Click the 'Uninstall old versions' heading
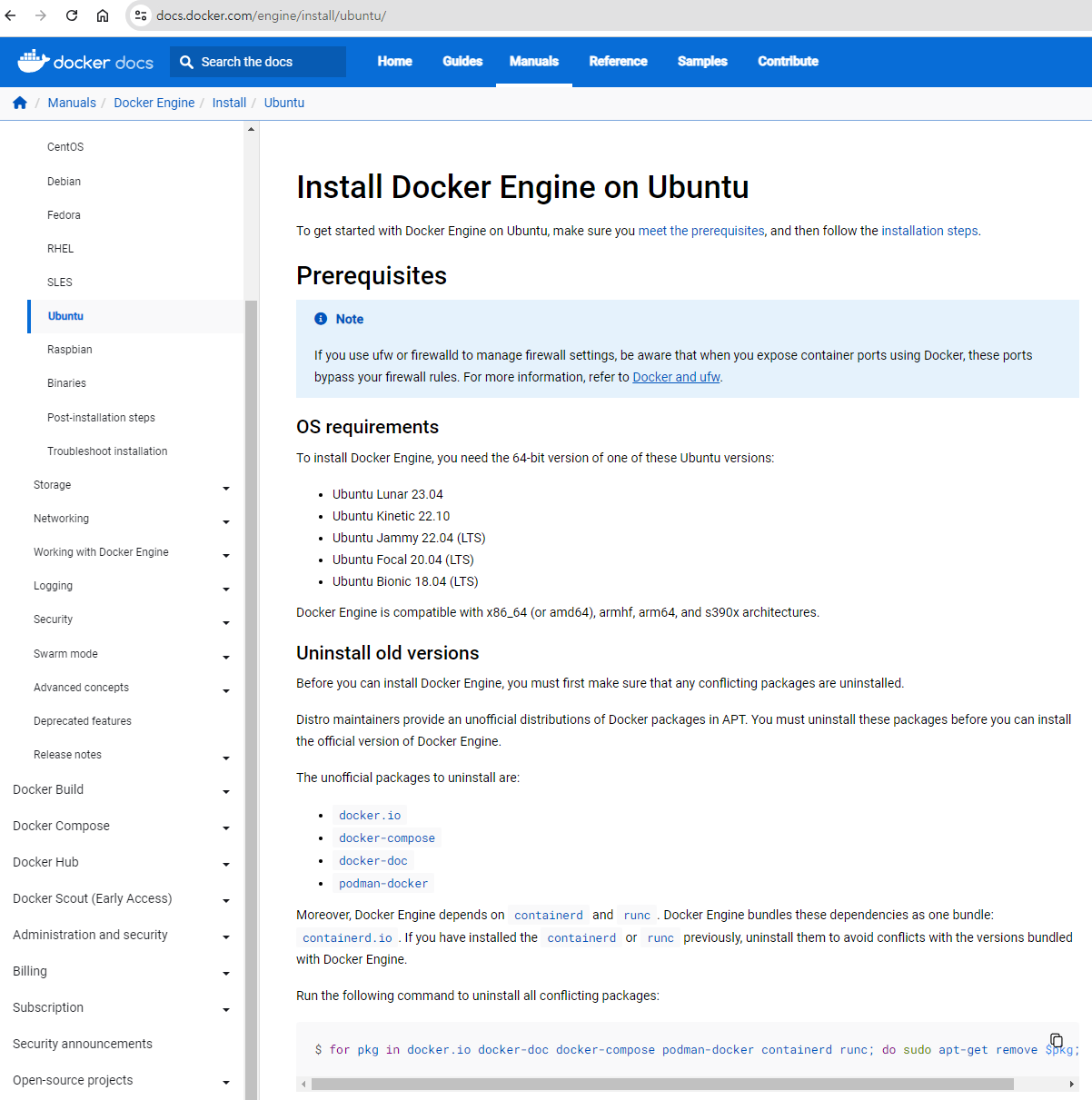Viewport: 1092px width, 1100px height. [x=387, y=653]
